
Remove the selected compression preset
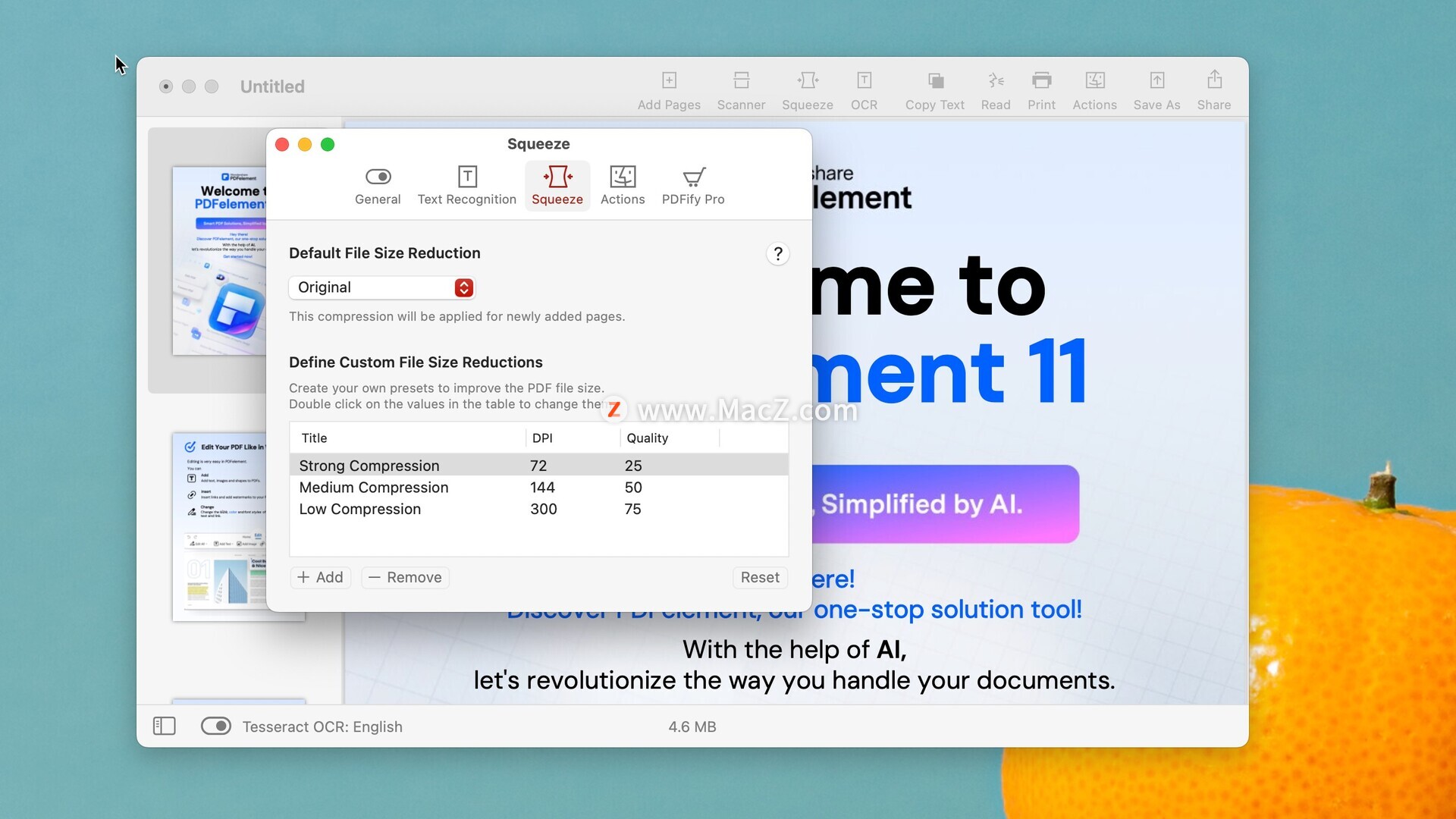click(x=406, y=578)
